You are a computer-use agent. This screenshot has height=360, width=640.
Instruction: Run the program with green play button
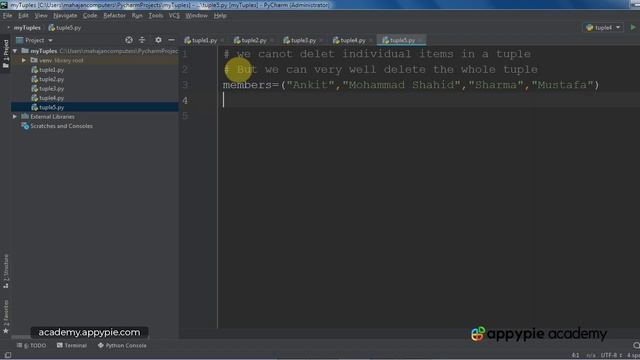coord(633,27)
